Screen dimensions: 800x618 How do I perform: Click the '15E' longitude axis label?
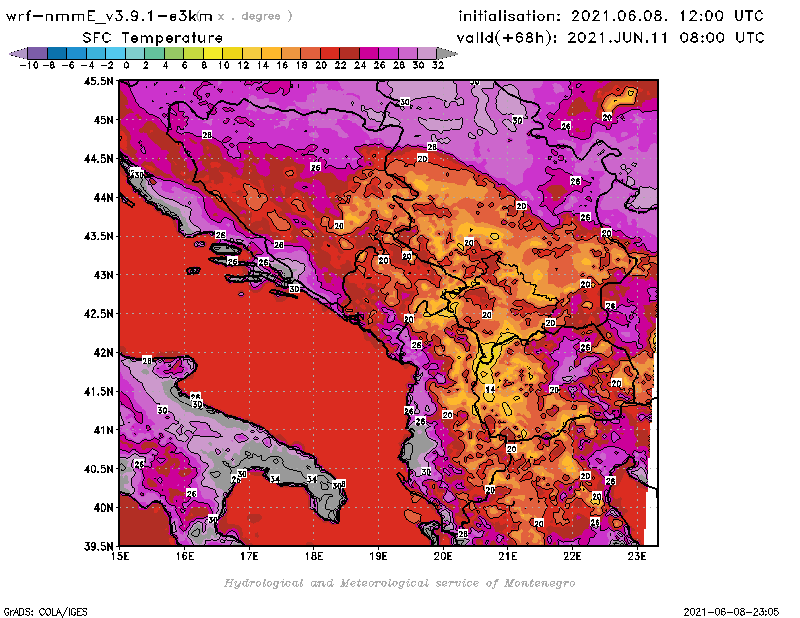(120, 556)
